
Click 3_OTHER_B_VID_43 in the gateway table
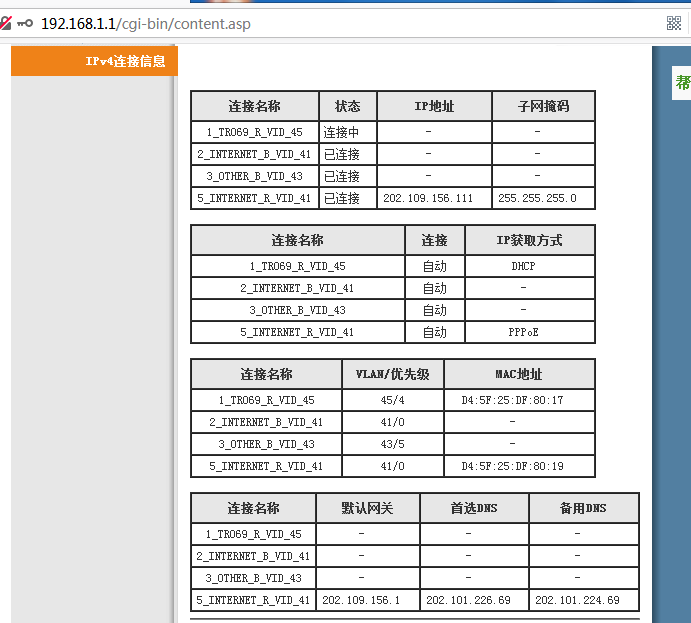point(253,578)
